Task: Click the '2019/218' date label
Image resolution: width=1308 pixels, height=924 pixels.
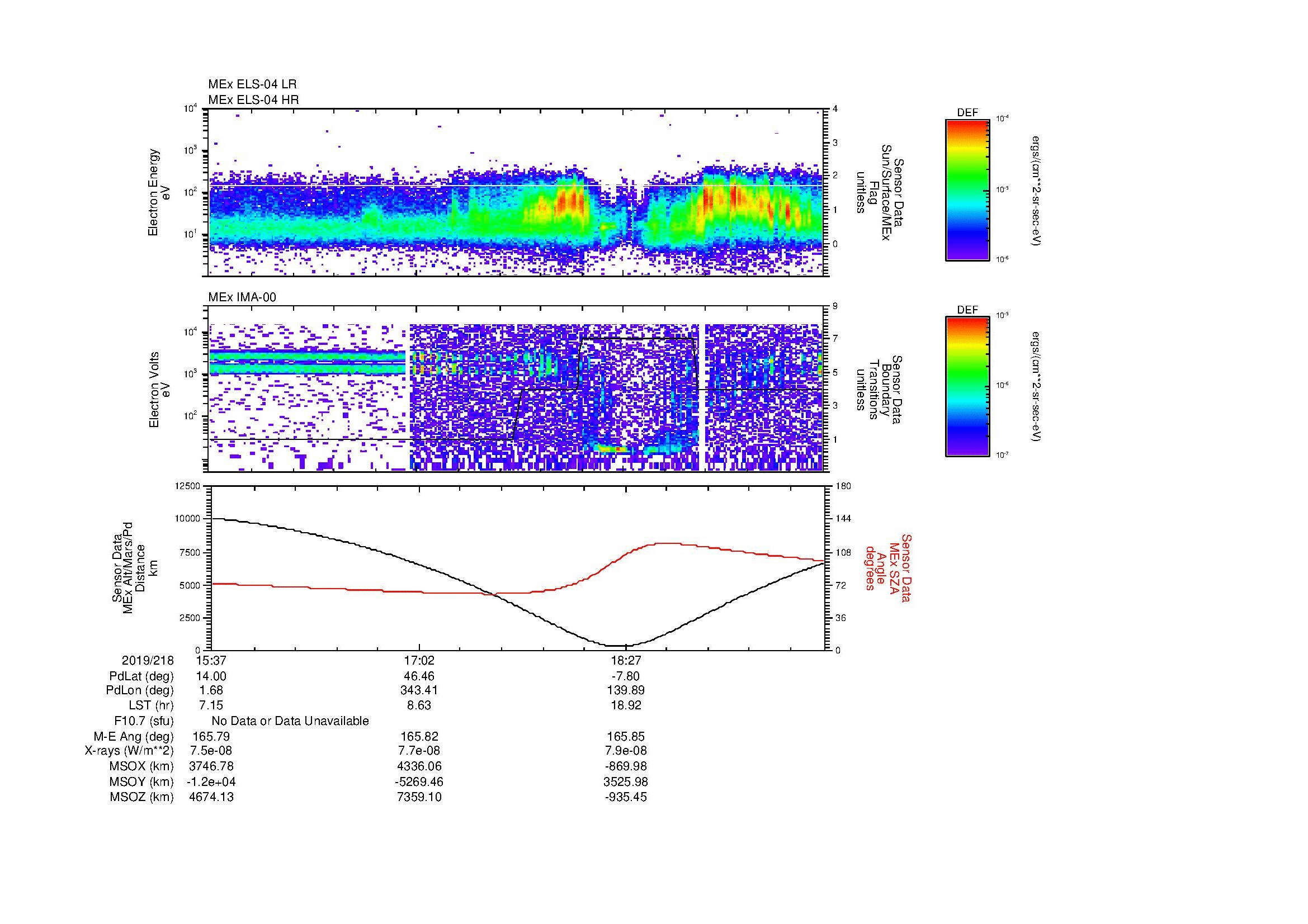Action: 148,661
